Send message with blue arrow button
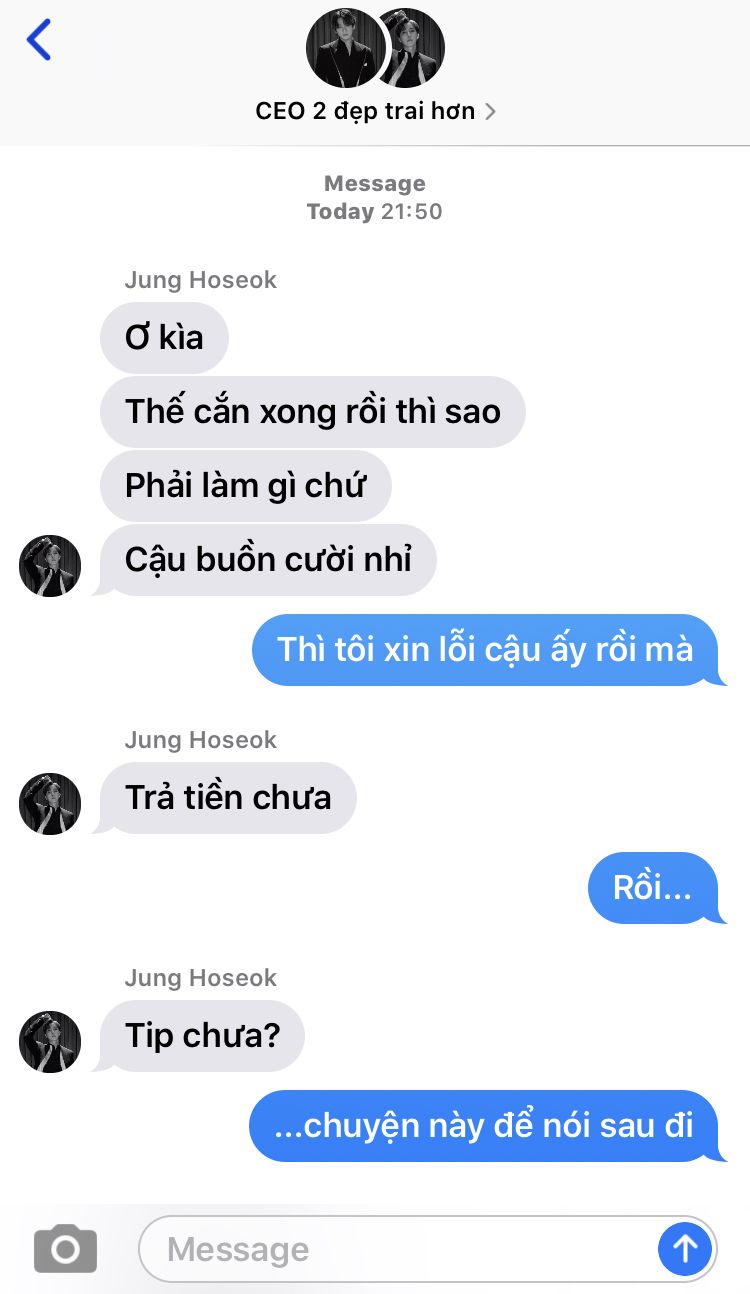Screen dimensions: 750x1294 tap(685, 1248)
